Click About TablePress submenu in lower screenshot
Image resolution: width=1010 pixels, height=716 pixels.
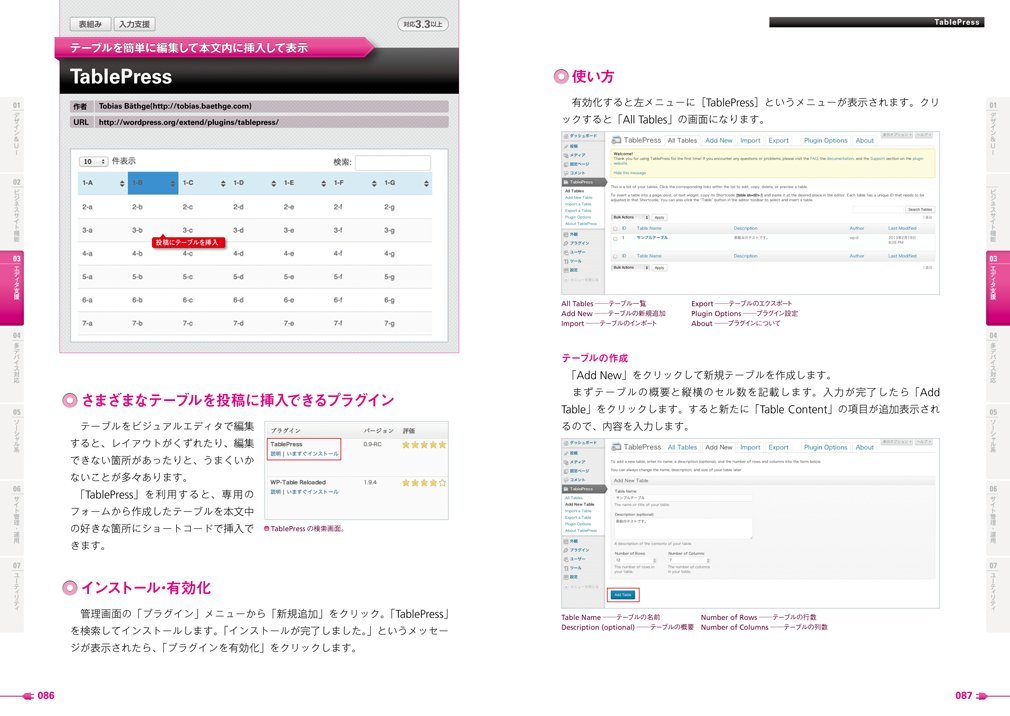[580, 531]
